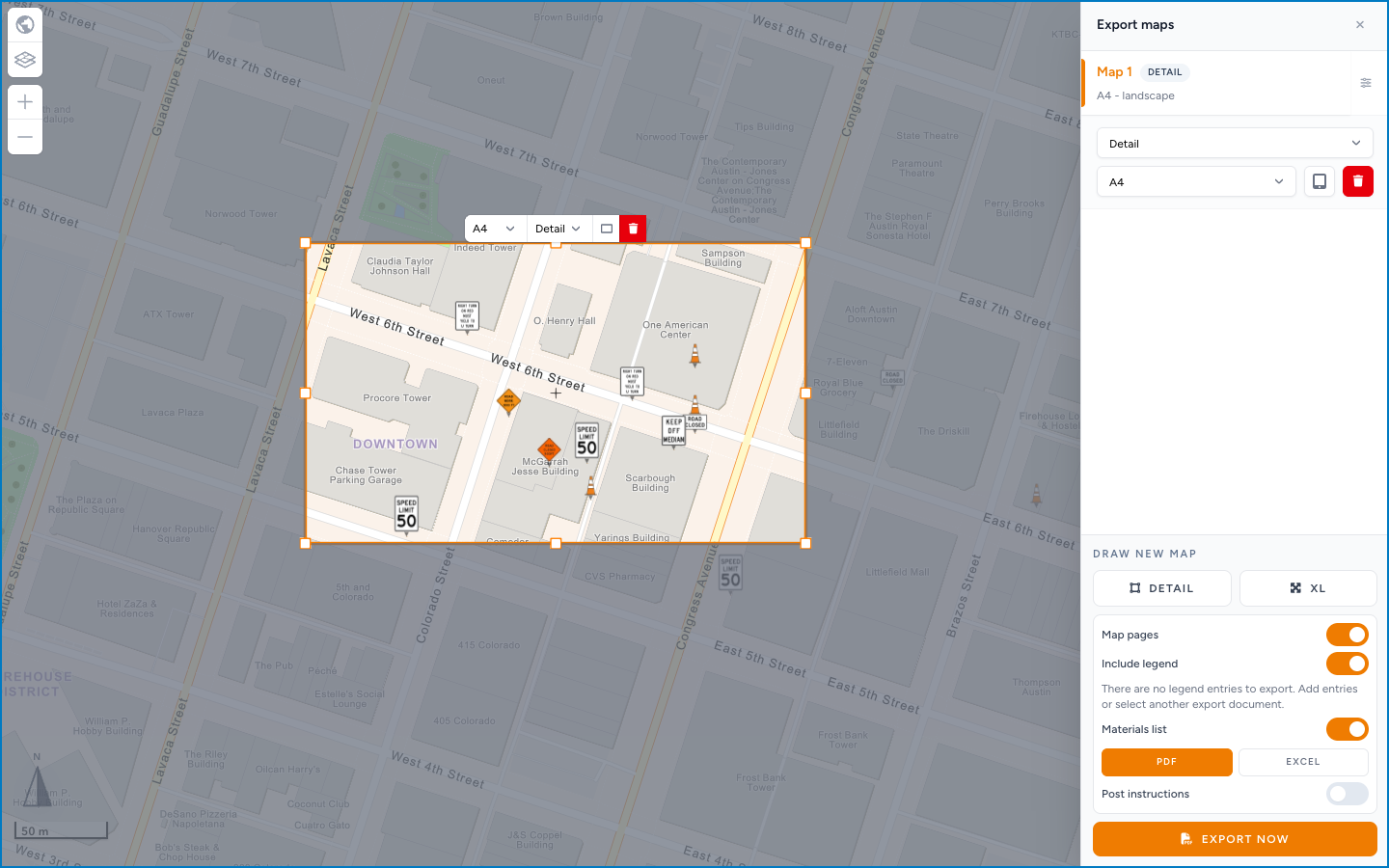The image size is (1389, 868).
Task: Toggle the Include legend switch
Action: coord(1348,664)
